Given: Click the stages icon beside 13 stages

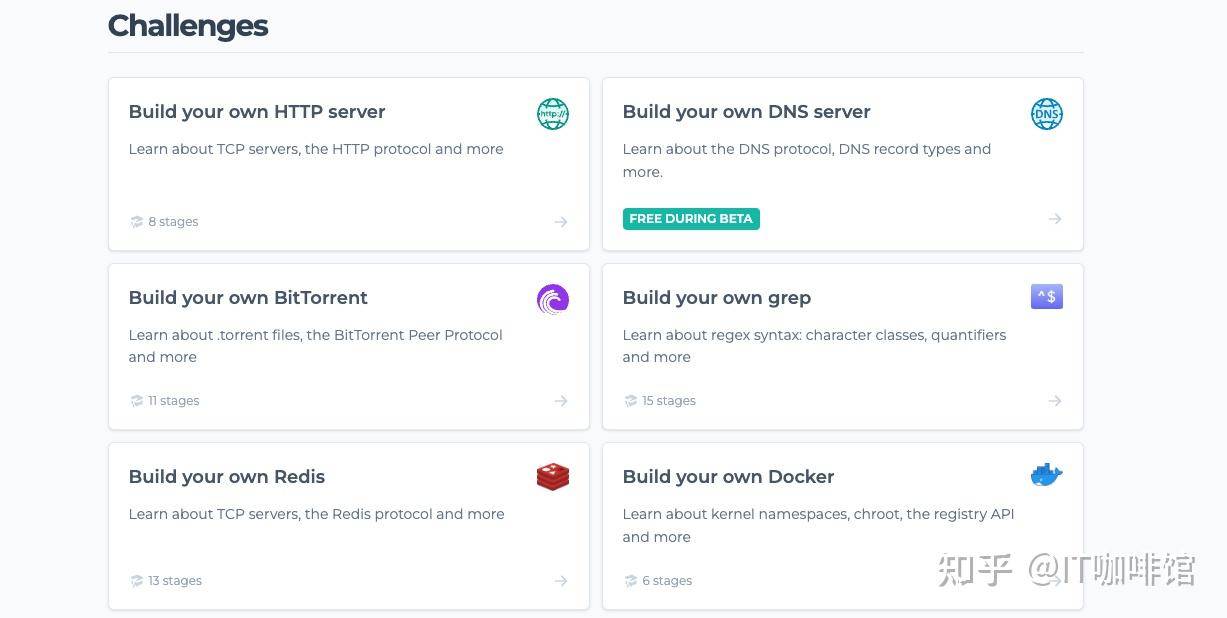Looking at the screenshot, I should 136,581.
